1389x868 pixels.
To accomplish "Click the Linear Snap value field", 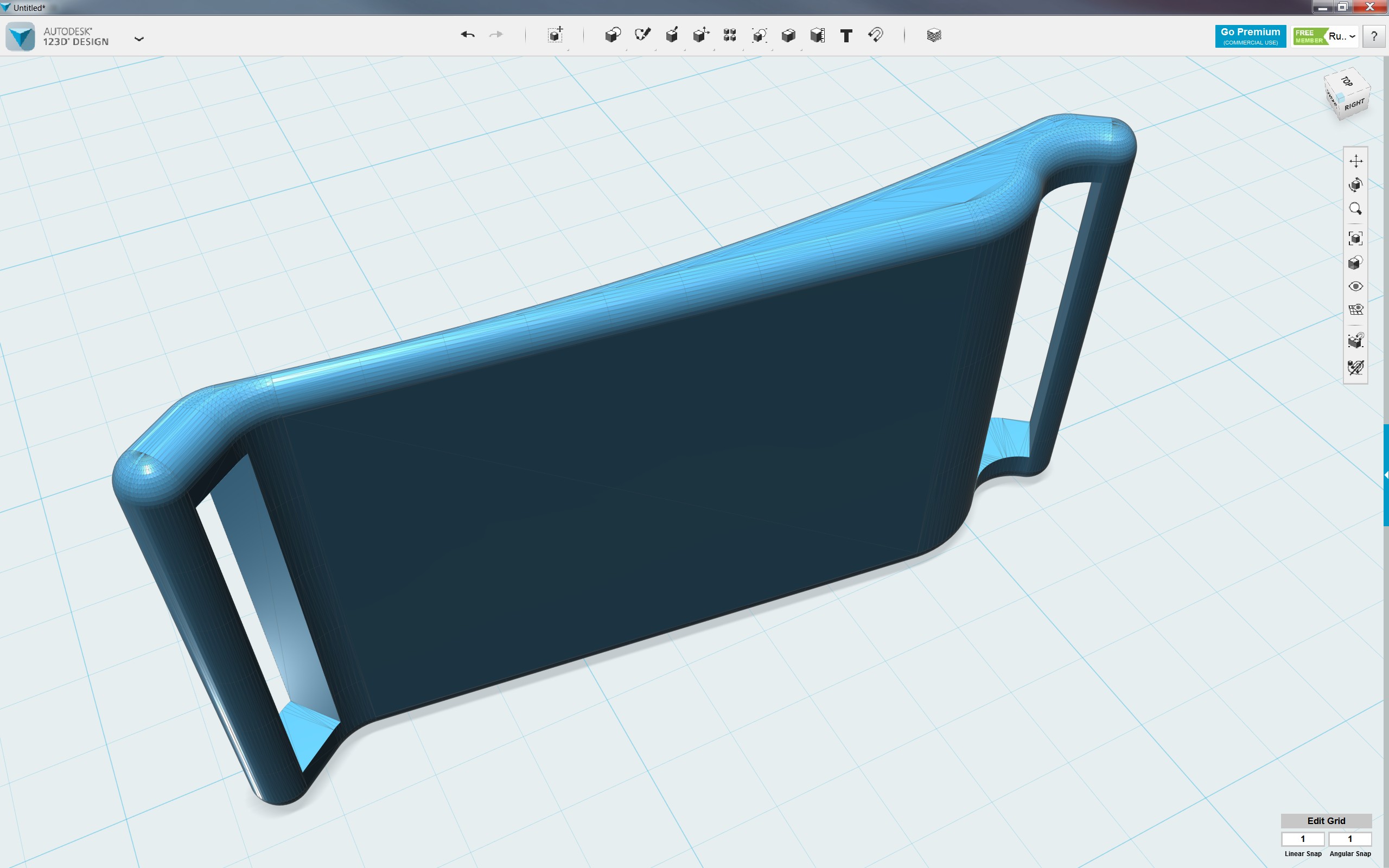I will click(1303, 839).
